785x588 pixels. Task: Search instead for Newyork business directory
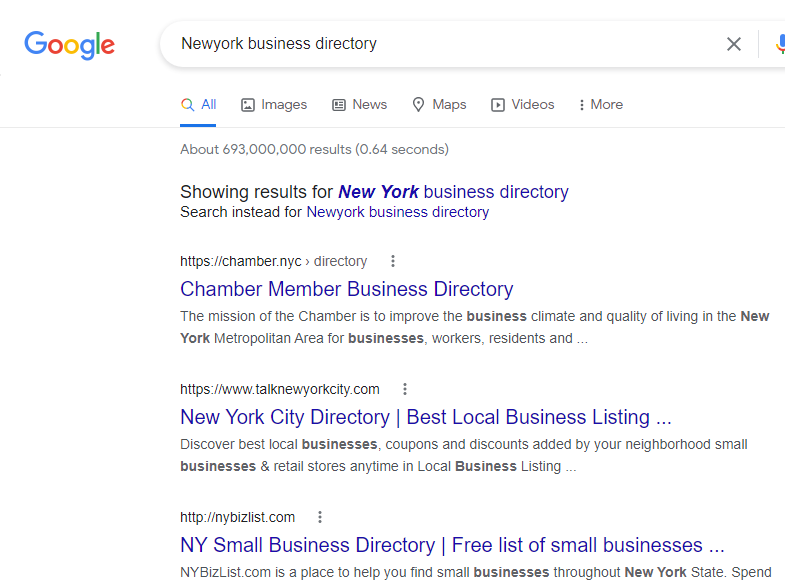[398, 212]
